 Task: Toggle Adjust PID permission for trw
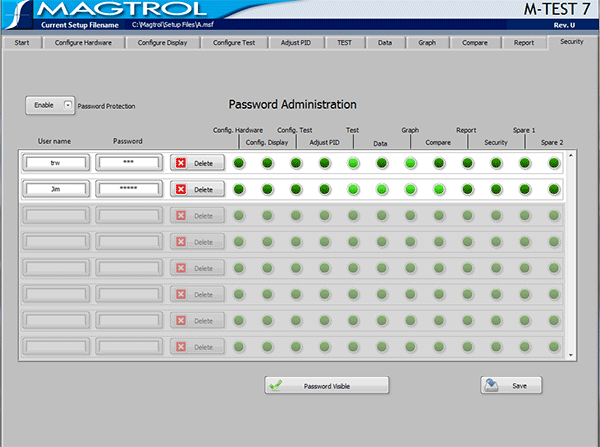point(324,163)
